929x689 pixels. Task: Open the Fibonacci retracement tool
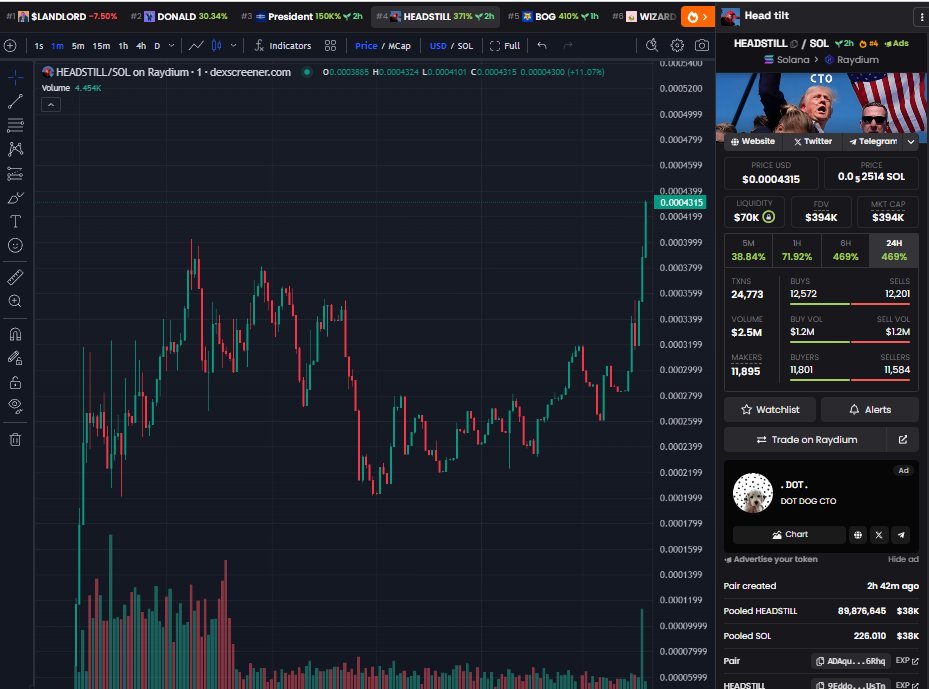pyautogui.click(x=15, y=125)
